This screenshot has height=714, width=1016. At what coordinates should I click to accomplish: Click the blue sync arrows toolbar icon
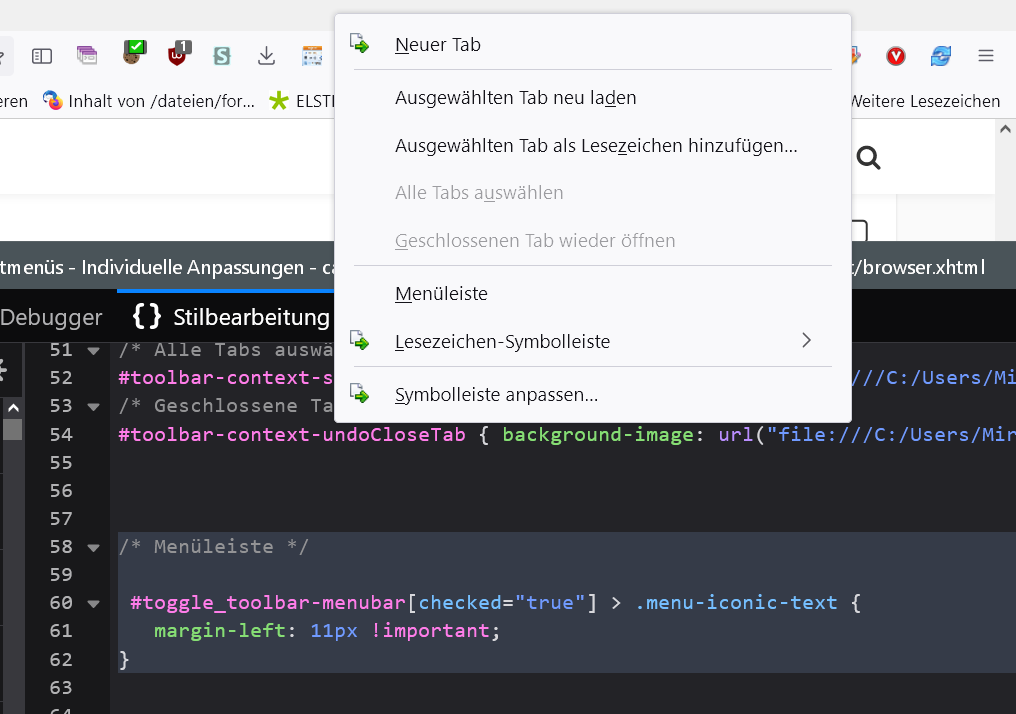941,56
